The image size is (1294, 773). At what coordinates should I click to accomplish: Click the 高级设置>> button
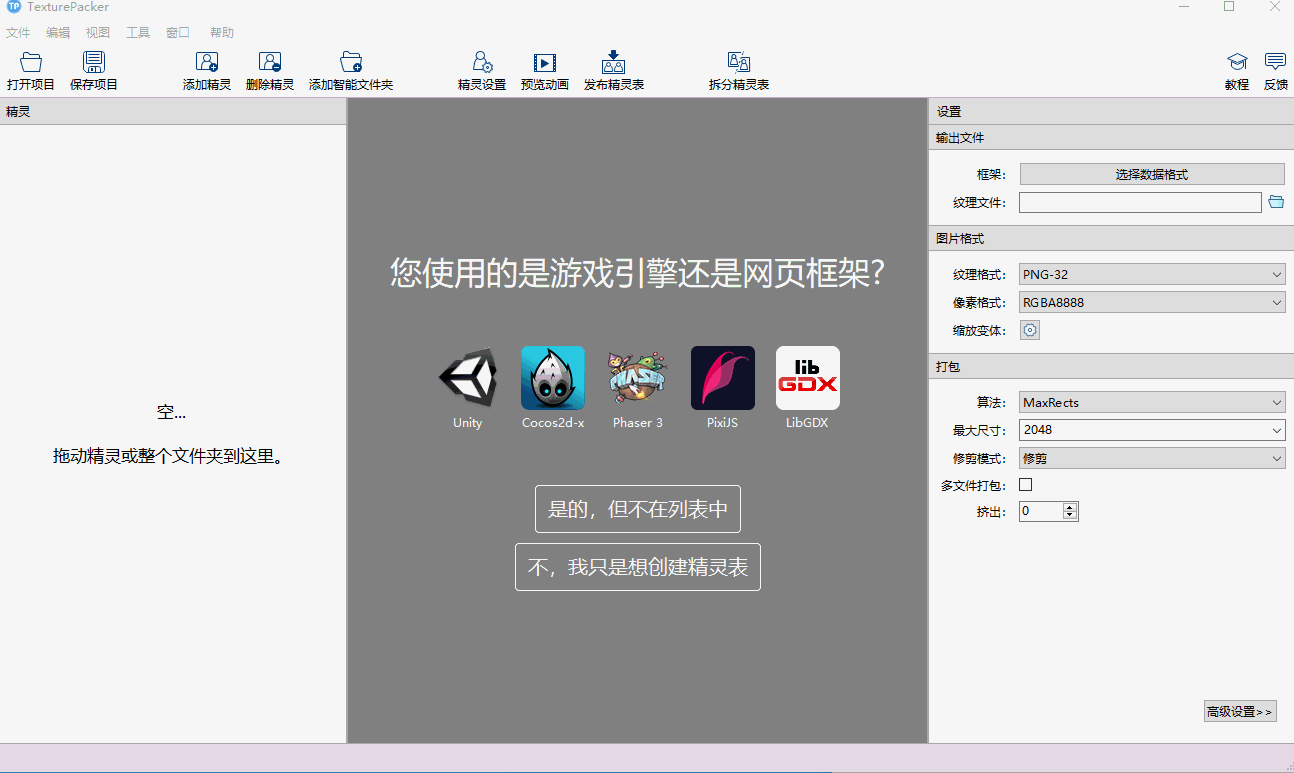1240,711
